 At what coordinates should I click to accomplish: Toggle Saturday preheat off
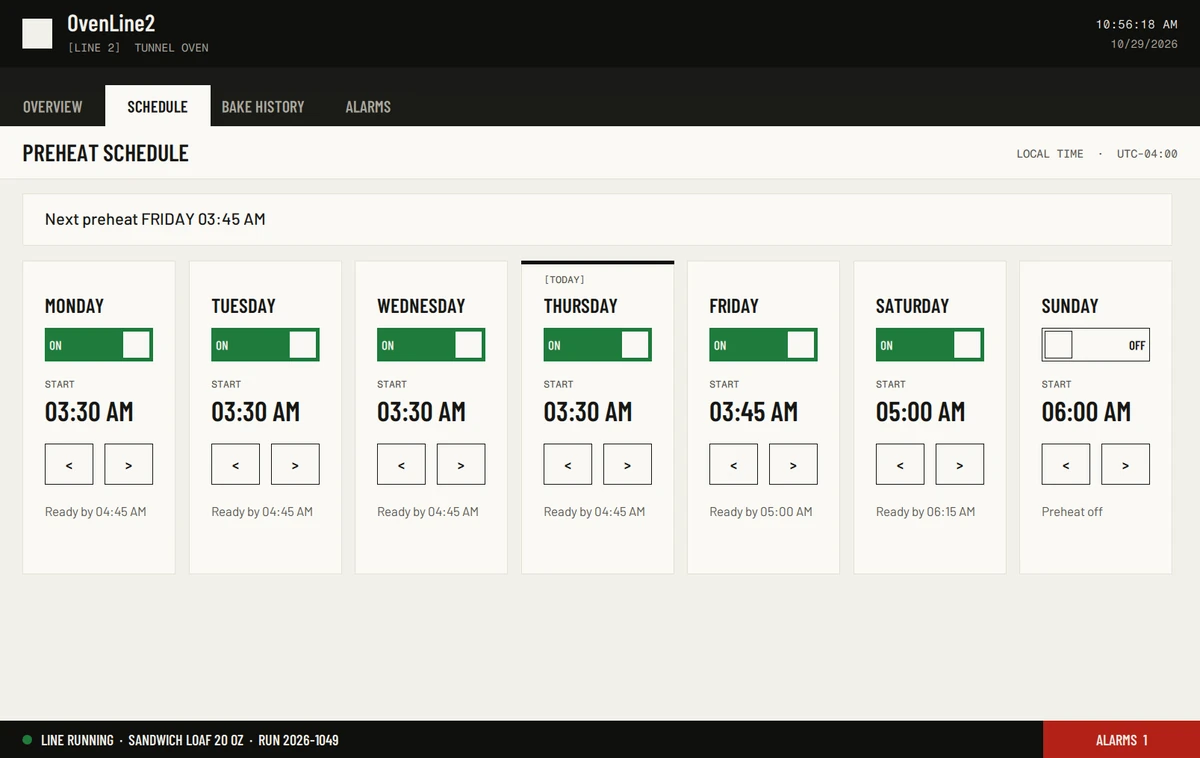(930, 345)
